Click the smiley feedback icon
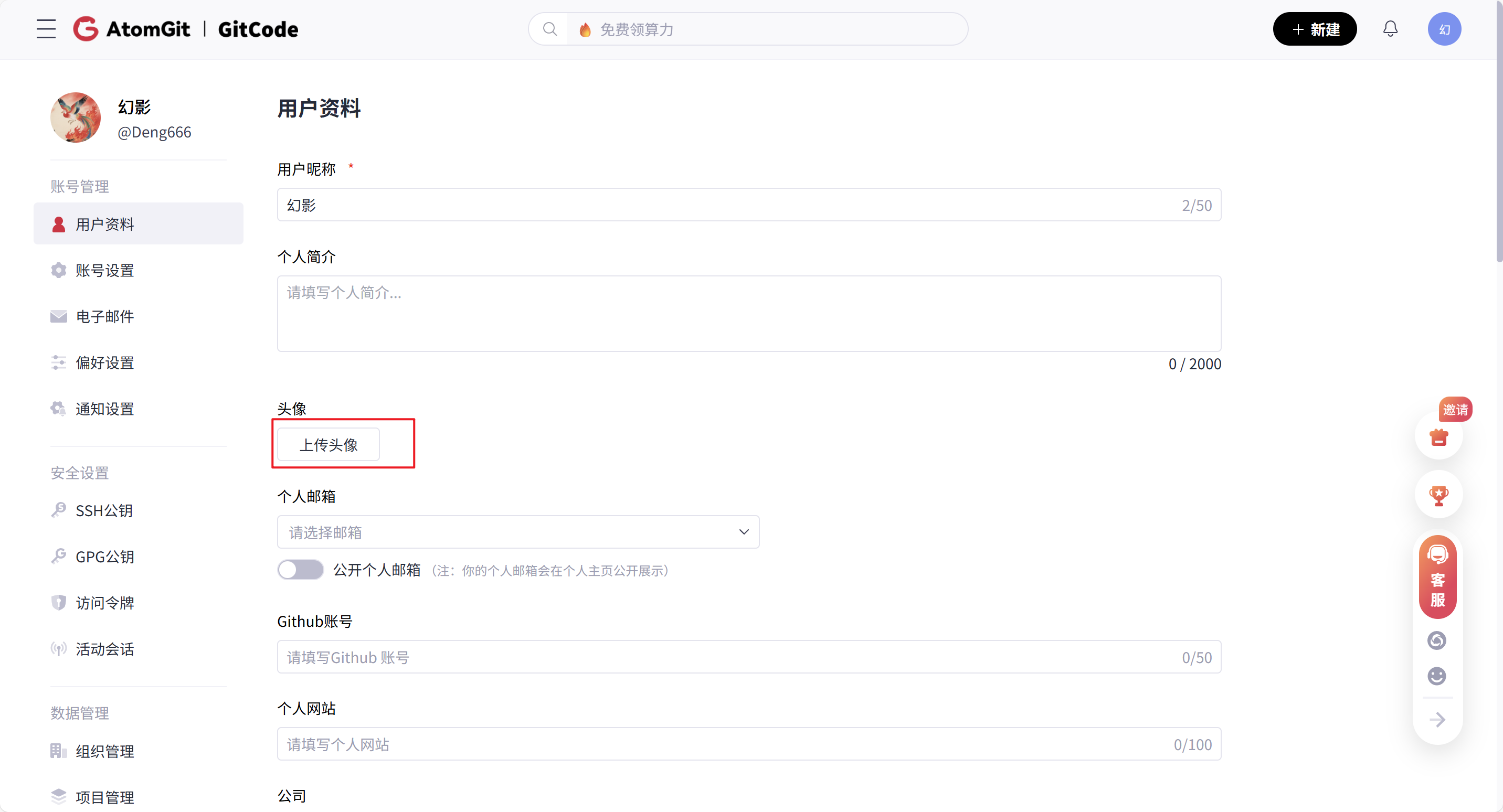Viewport: 1503px width, 812px height. point(1436,676)
